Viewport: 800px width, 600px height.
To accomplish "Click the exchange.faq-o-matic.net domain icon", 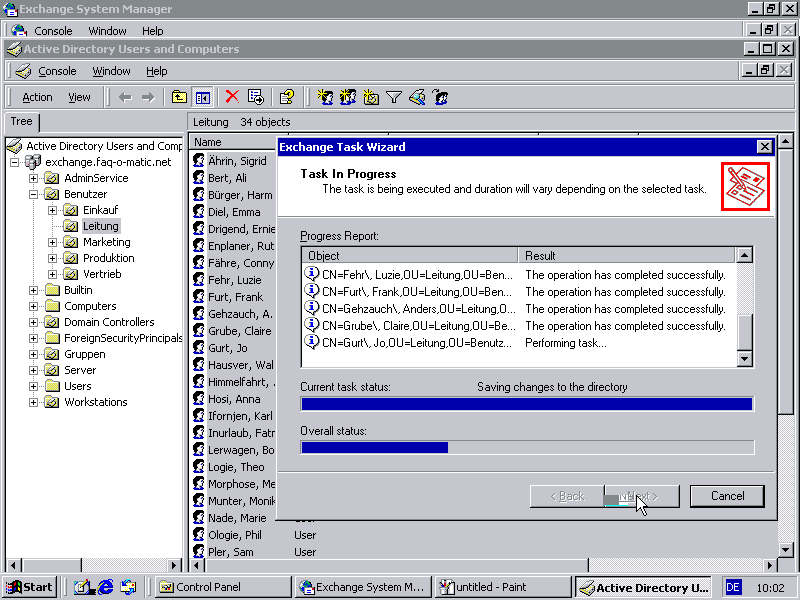I will click(33, 162).
